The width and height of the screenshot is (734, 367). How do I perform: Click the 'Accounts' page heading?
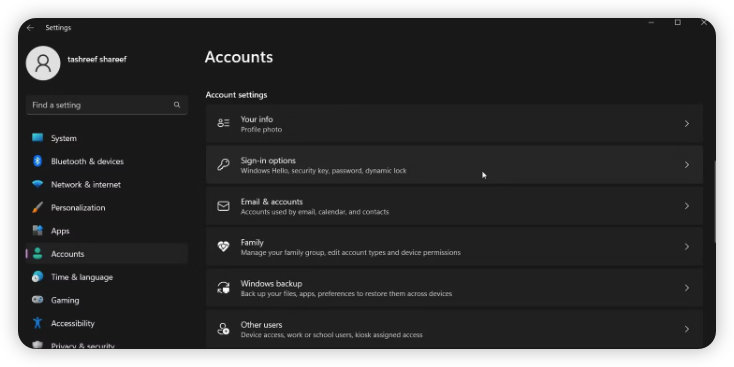(x=239, y=57)
